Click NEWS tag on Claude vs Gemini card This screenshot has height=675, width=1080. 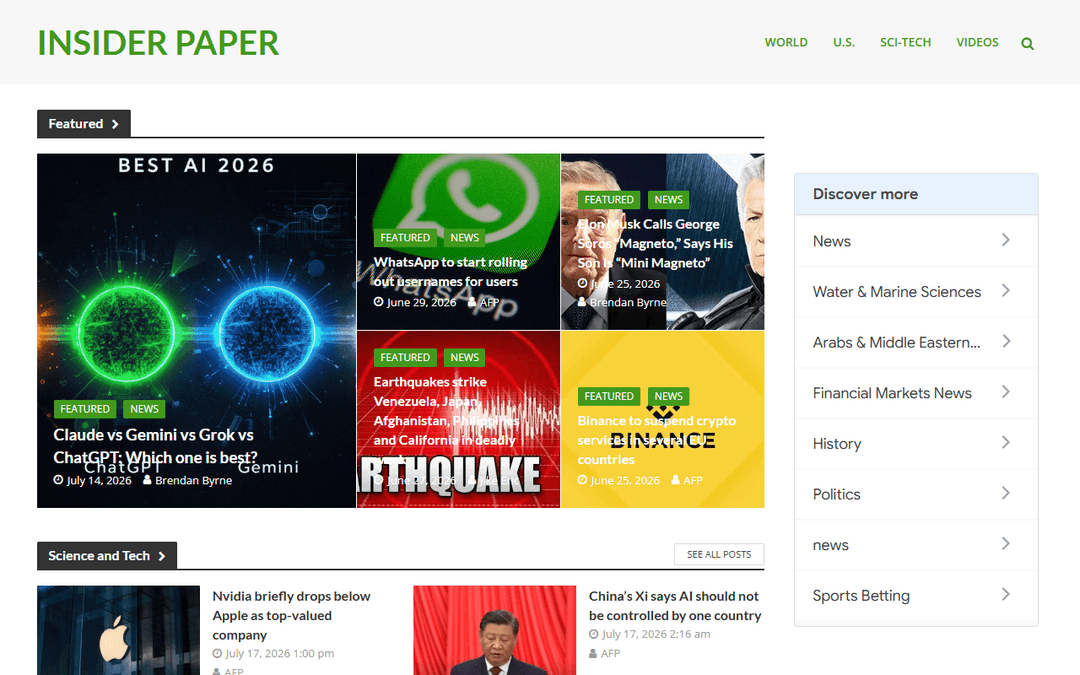click(145, 409)
